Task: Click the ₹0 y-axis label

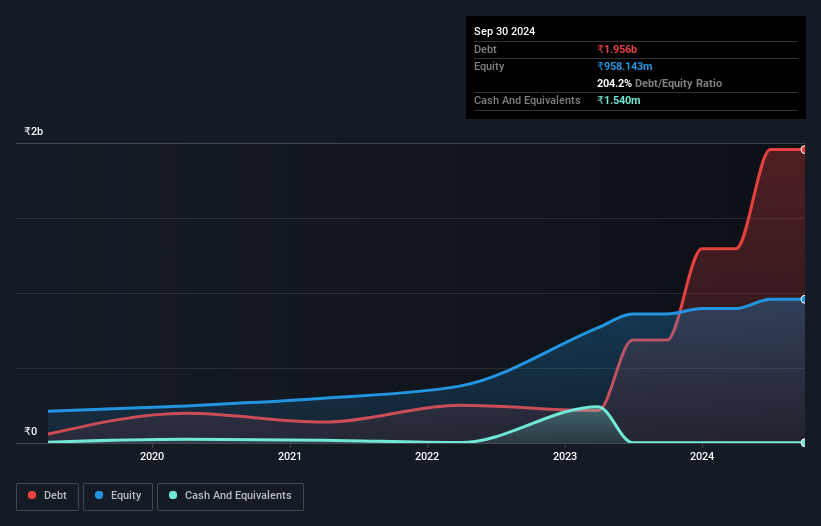Action: (x=31, y=431)
